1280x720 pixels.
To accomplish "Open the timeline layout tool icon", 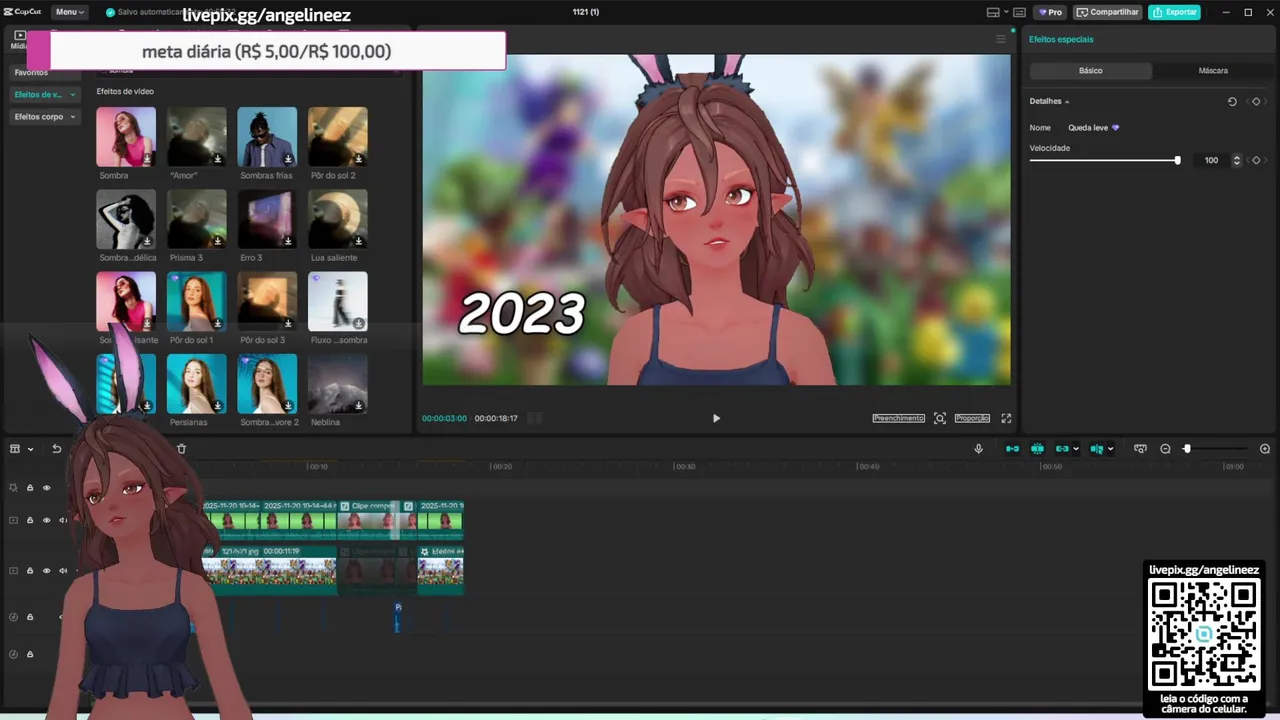I will click(15, 449).
